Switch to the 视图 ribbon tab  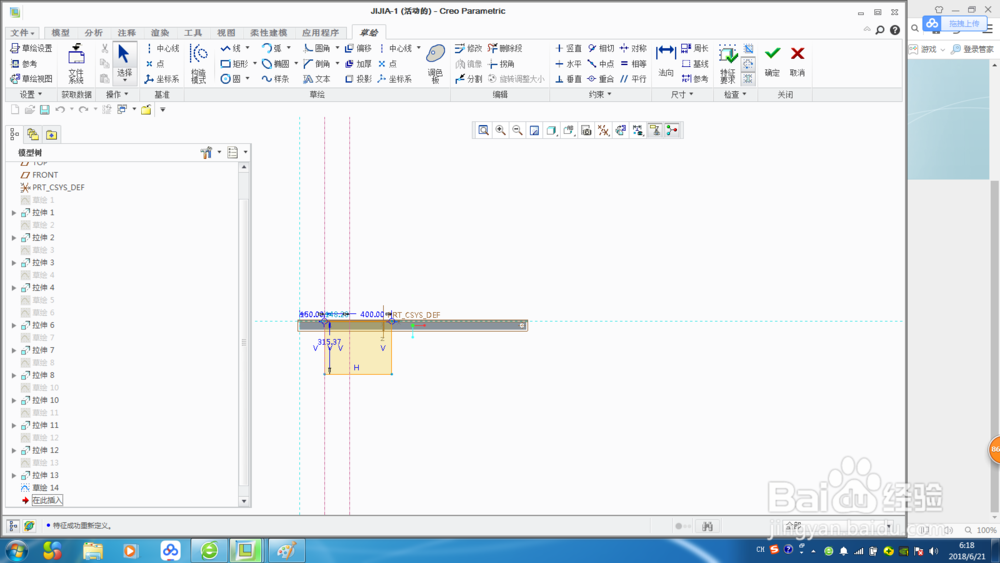[x=226, y=33]
